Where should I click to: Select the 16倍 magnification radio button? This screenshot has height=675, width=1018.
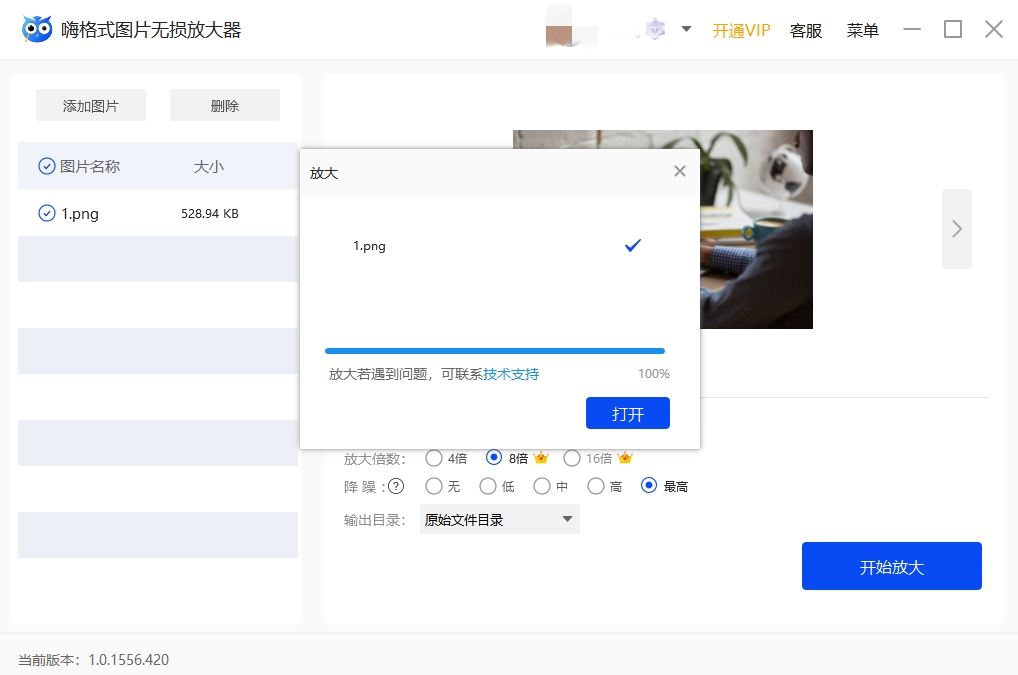[572, 458]
